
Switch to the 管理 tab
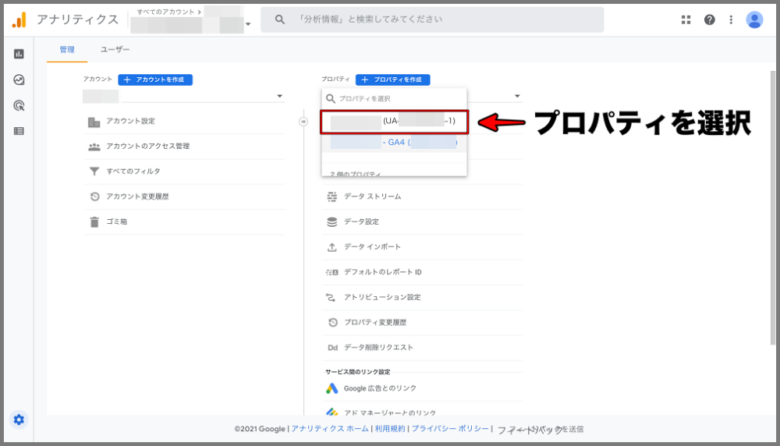point(67,49)
